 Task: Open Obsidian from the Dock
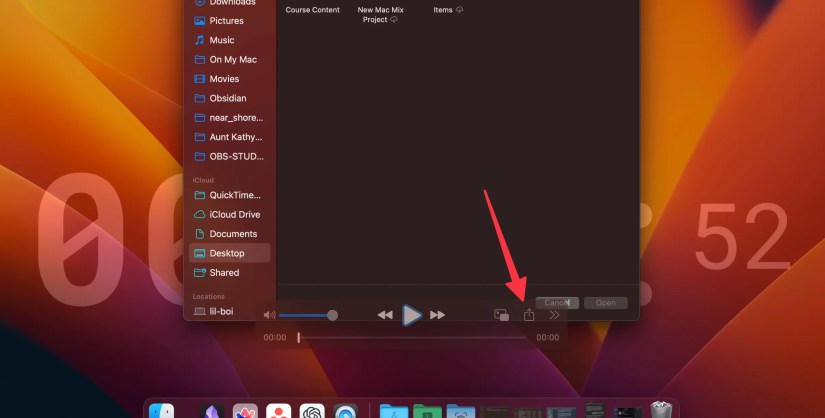(212, 411)
